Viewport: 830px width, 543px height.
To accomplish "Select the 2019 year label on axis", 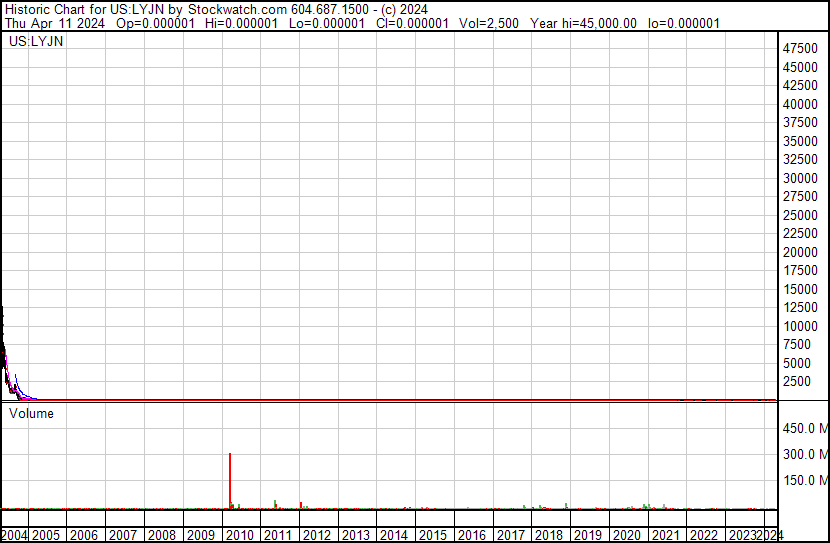I will click(x=588, y=535).
